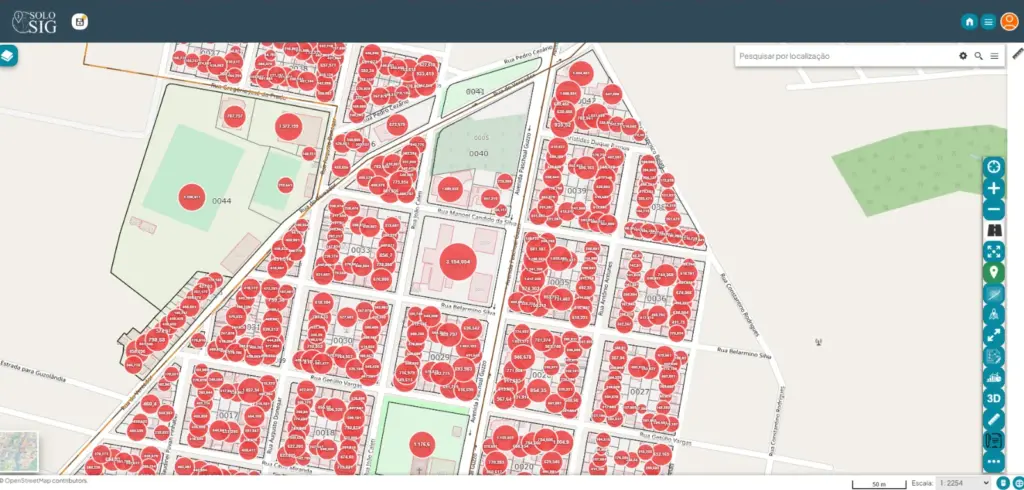Click the save icon beside the logo
The image size is (1024, 490).
coord(79,22)
